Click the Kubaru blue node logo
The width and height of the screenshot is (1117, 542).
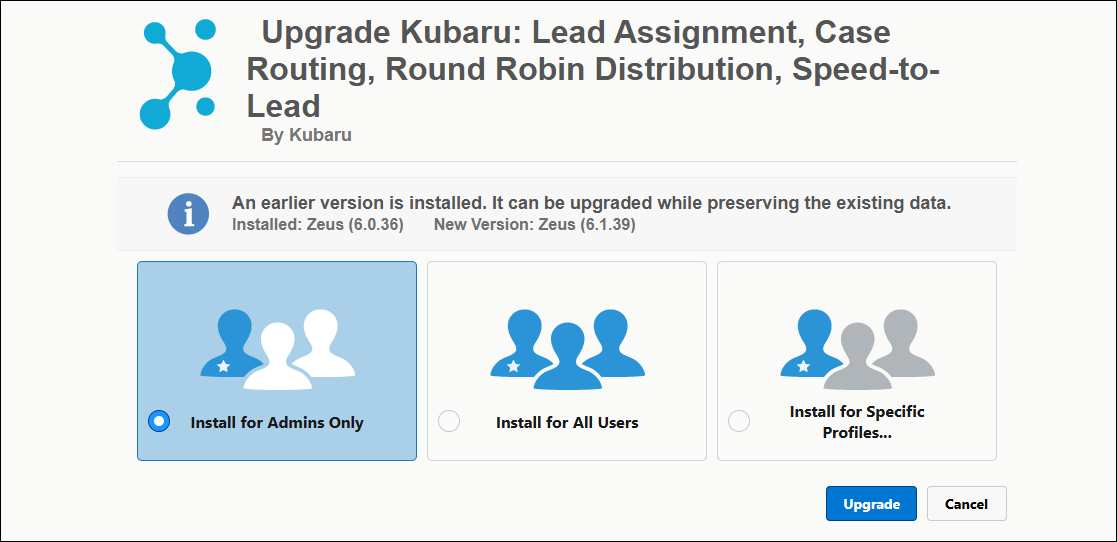[177, 73]
